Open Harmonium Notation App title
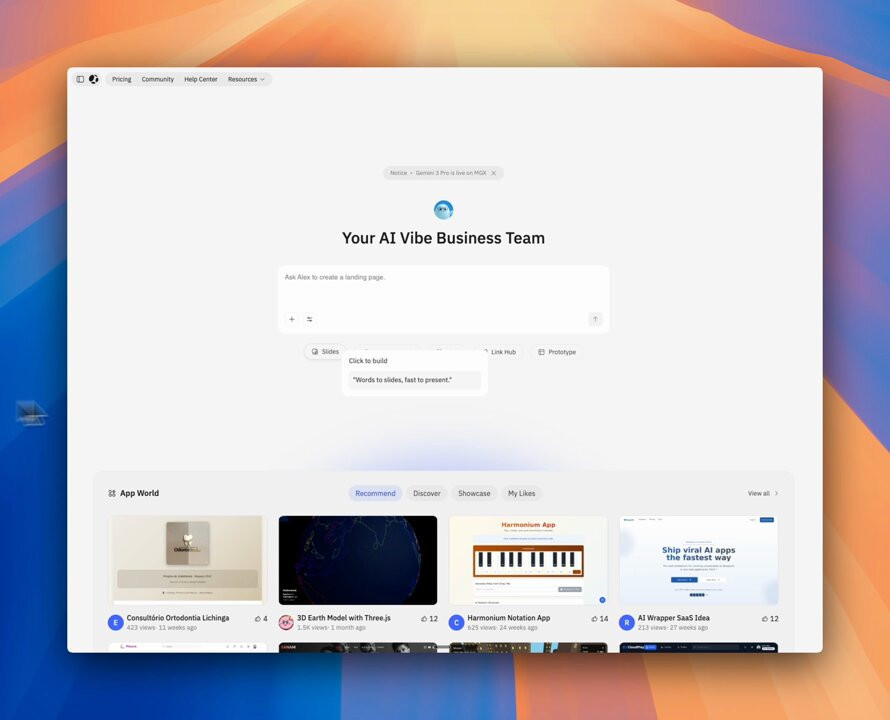 (509, 618)
